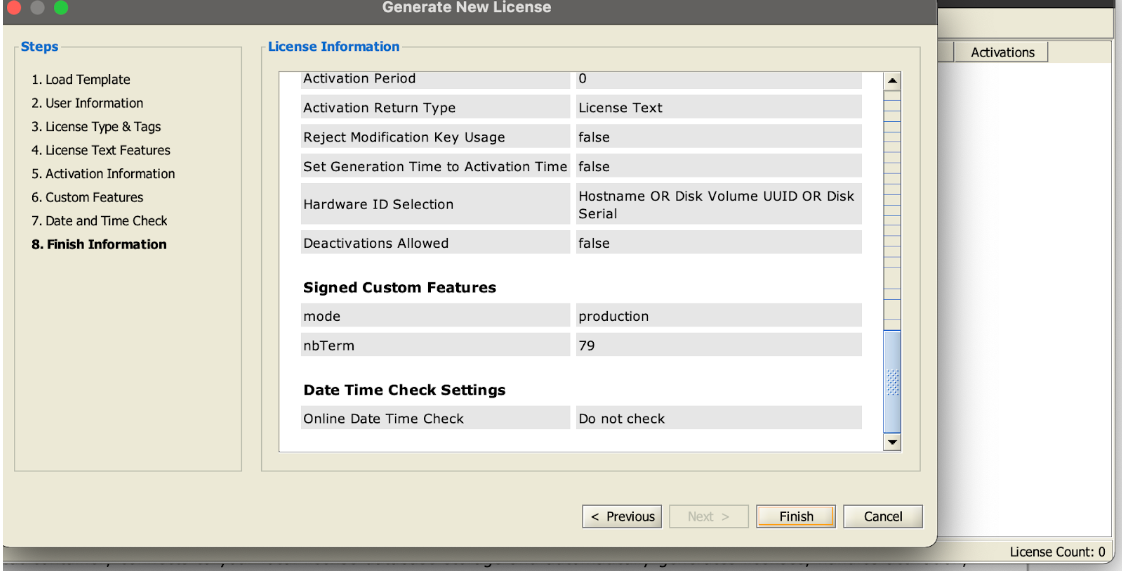This screenshot has height=572, width=1122.
Task: Open the Date and Time Check step
Action: tap(99, 221)
